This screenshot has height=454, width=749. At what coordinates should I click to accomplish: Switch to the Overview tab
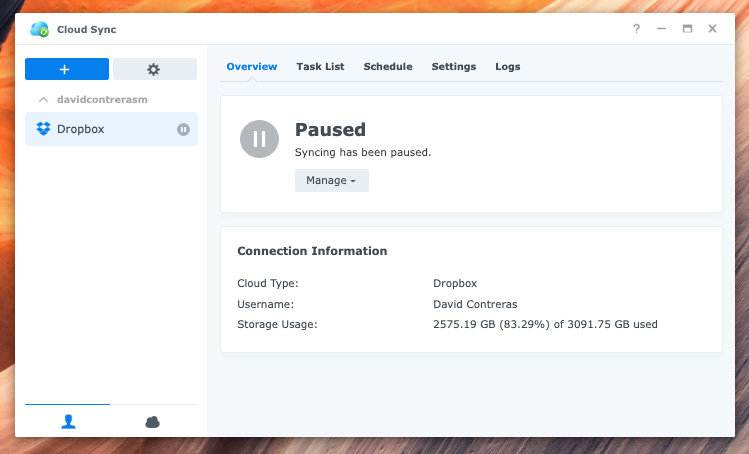pos(252,66)
